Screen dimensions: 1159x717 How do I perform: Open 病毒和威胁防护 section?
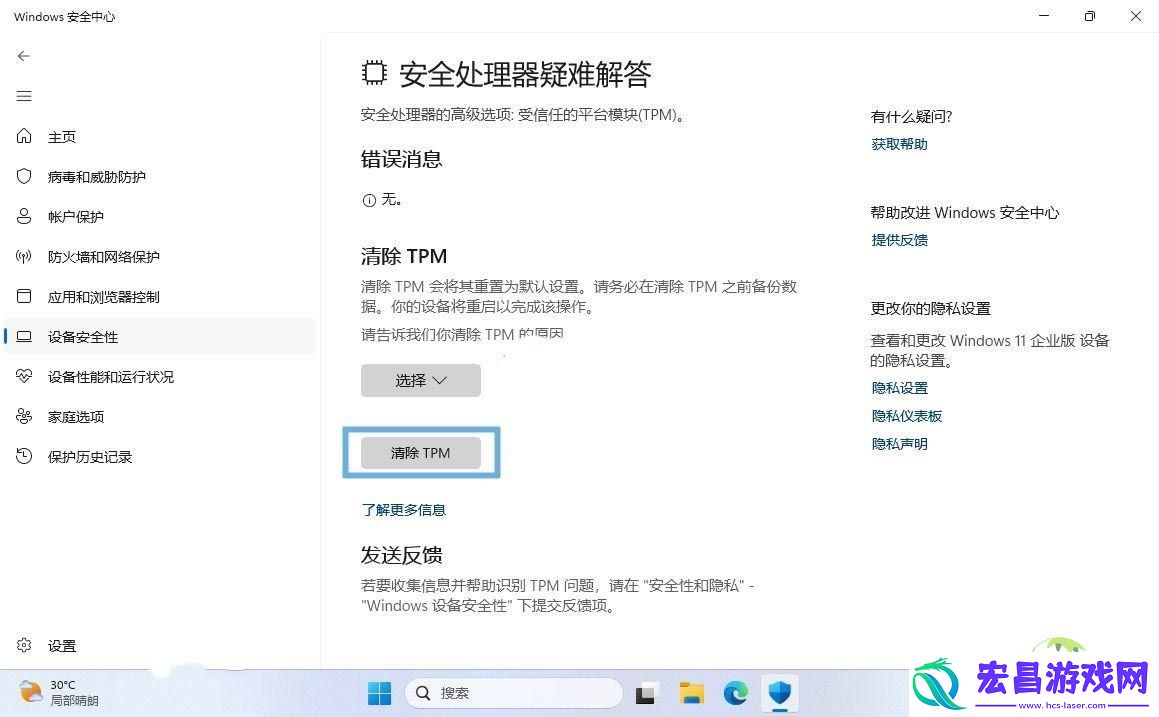[x=97, y=177]
